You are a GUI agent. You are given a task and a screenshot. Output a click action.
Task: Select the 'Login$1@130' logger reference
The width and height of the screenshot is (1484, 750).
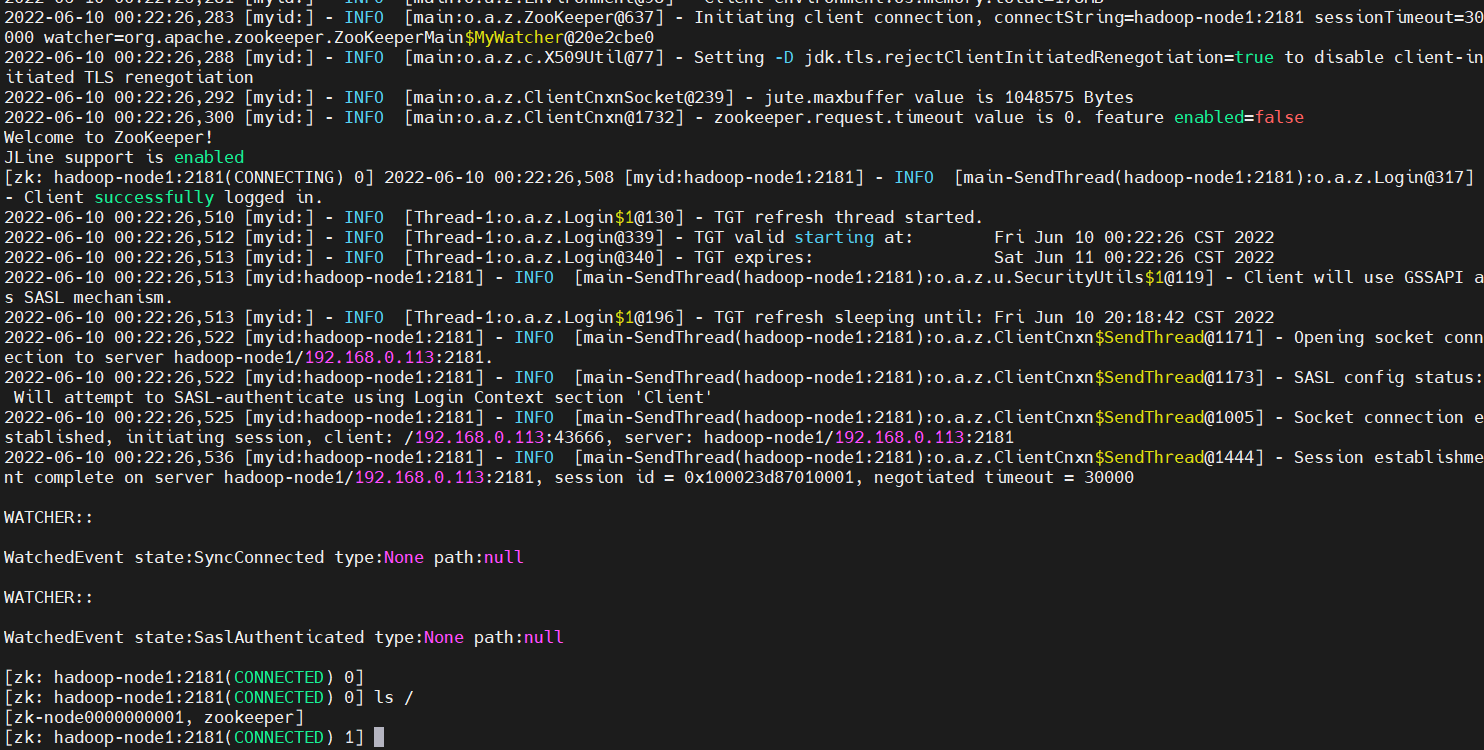[x=619, y=217]
